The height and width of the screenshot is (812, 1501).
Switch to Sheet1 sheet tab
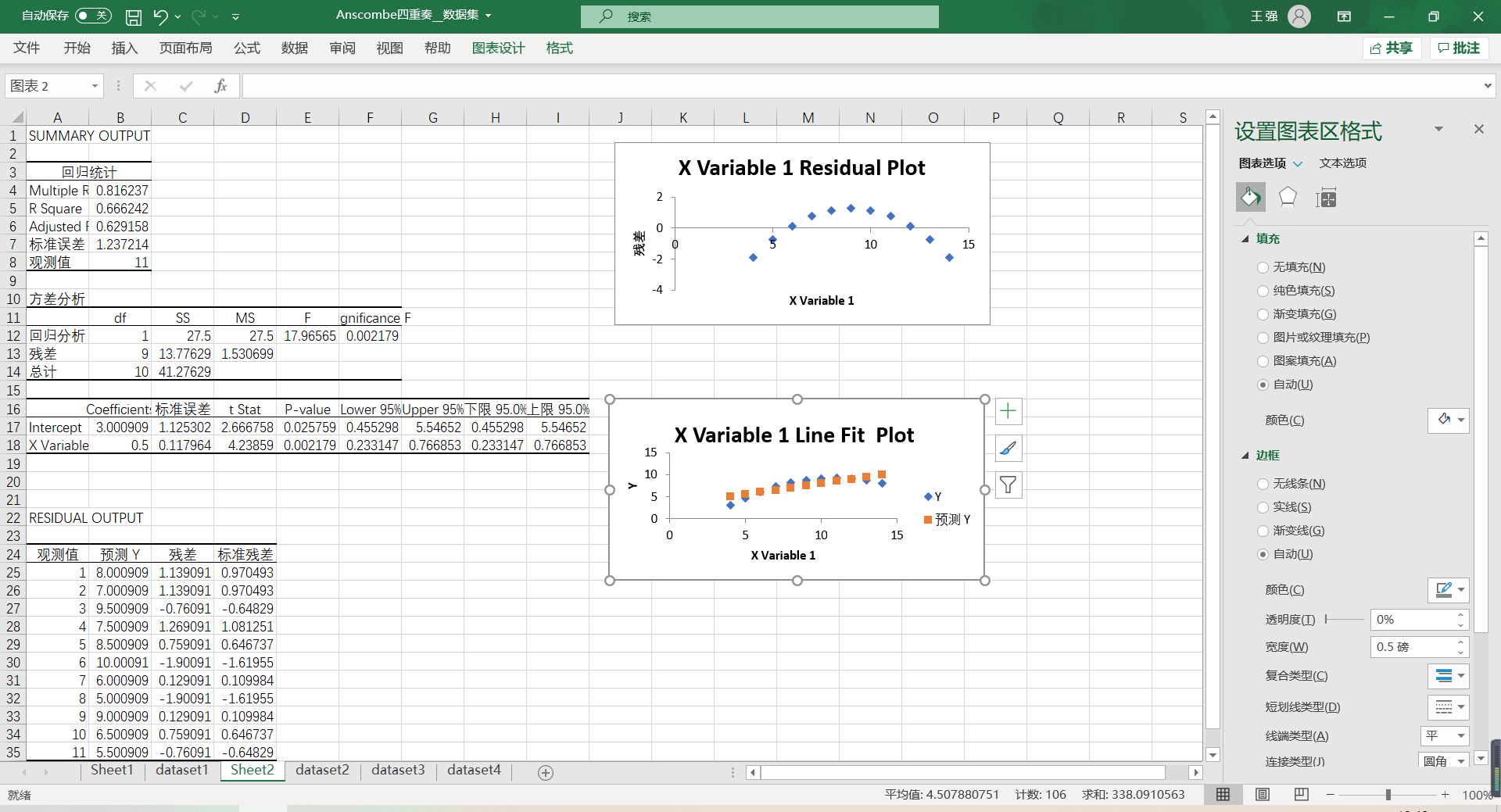pos(112,771)
